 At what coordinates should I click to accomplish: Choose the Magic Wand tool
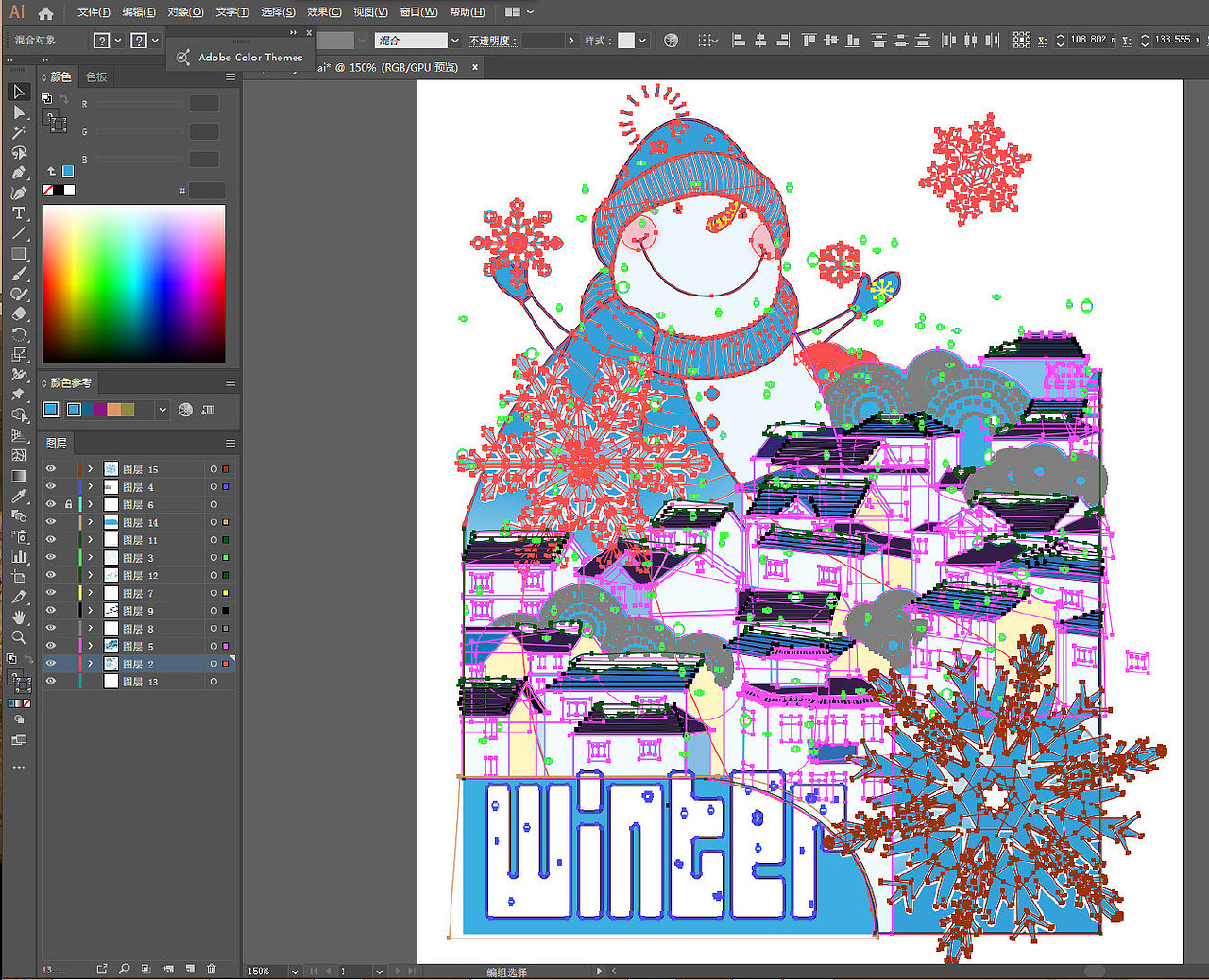[x=19, y=132]
